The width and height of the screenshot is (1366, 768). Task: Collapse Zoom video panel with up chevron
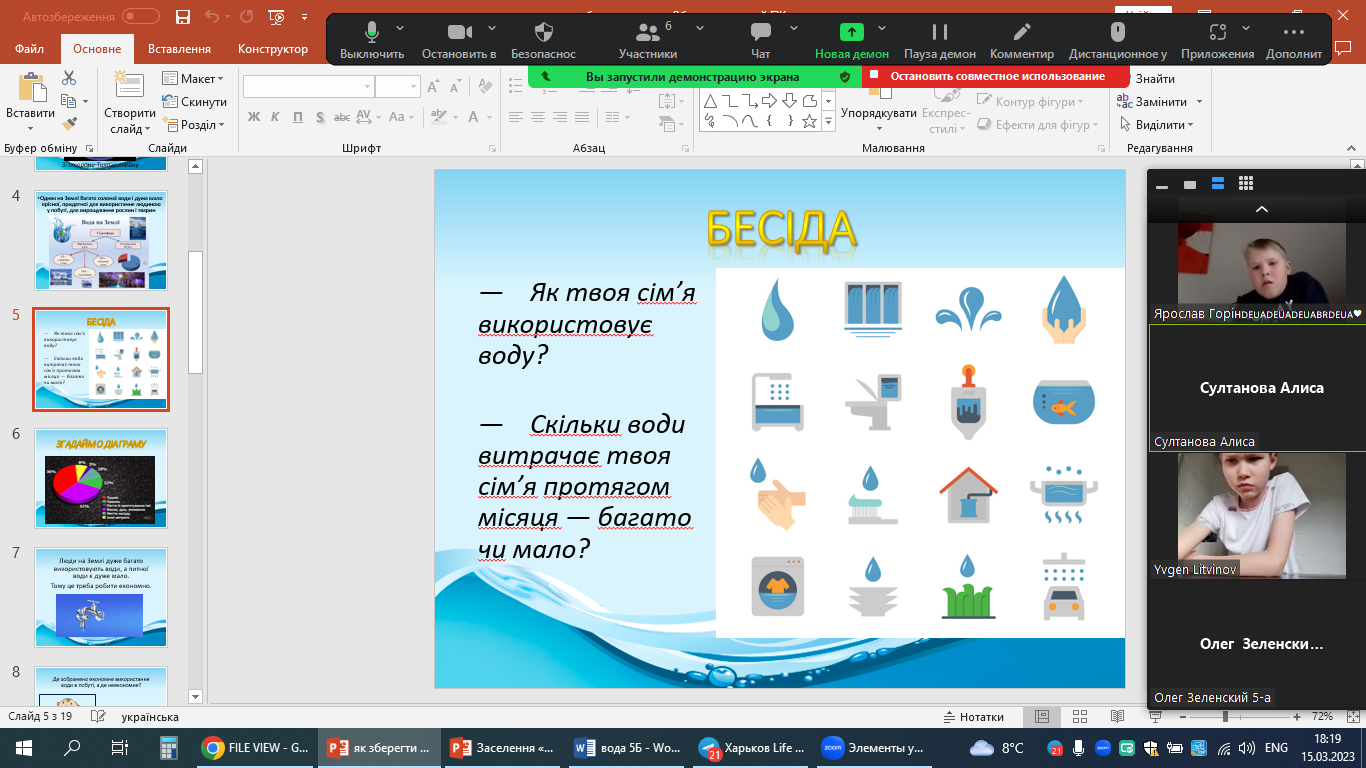pos(1262,209)
